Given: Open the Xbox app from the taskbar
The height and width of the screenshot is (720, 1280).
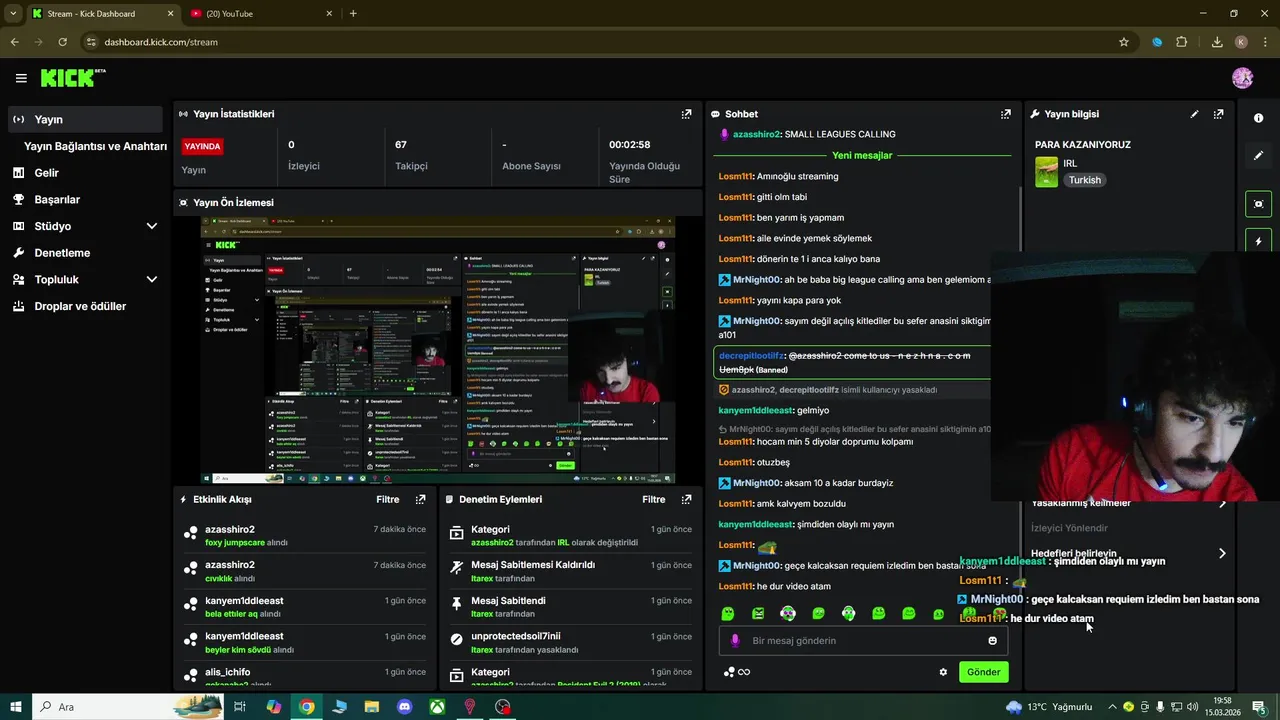Looking at the screenshot, I should tap(438, 707).
